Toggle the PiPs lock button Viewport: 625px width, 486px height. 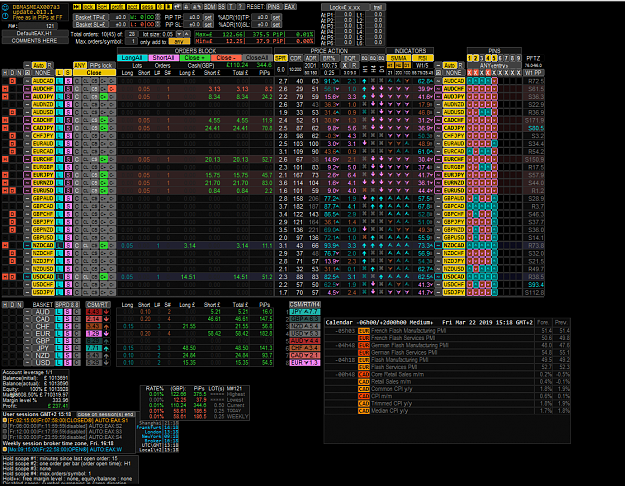tap(101, 65)
